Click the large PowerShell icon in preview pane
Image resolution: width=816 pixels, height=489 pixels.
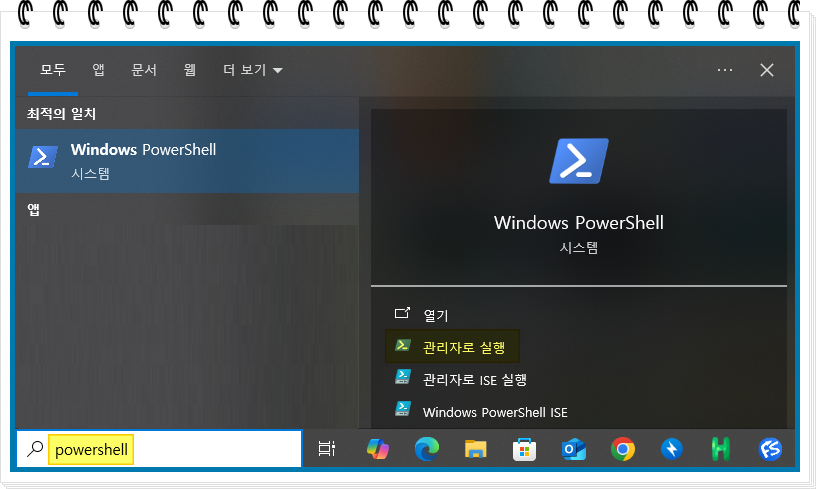click(579, 161)
